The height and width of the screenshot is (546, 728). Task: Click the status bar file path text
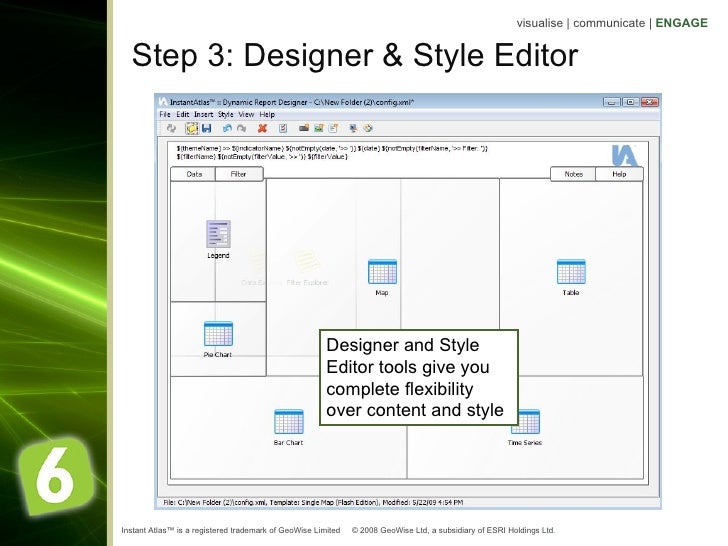point(313,502)
